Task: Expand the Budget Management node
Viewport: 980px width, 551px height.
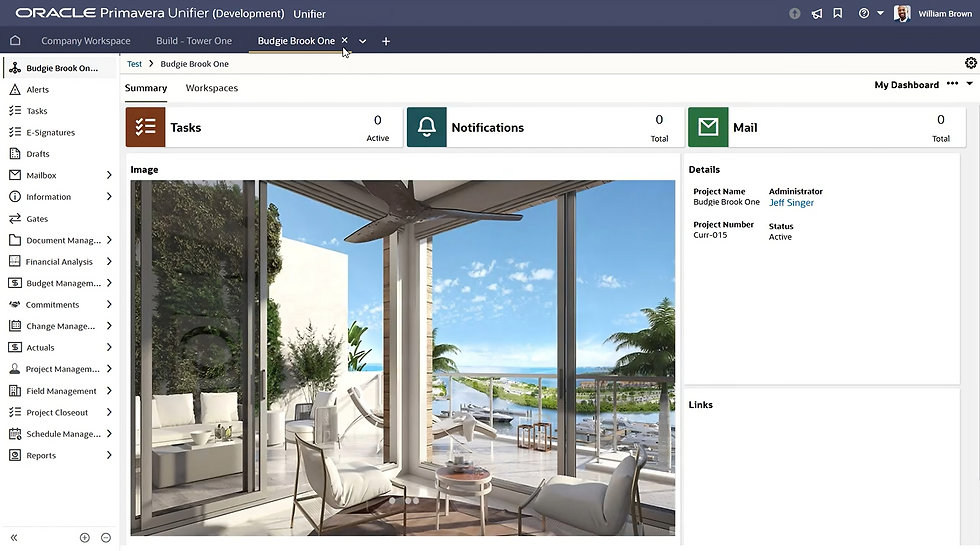Action: point(109,282)
